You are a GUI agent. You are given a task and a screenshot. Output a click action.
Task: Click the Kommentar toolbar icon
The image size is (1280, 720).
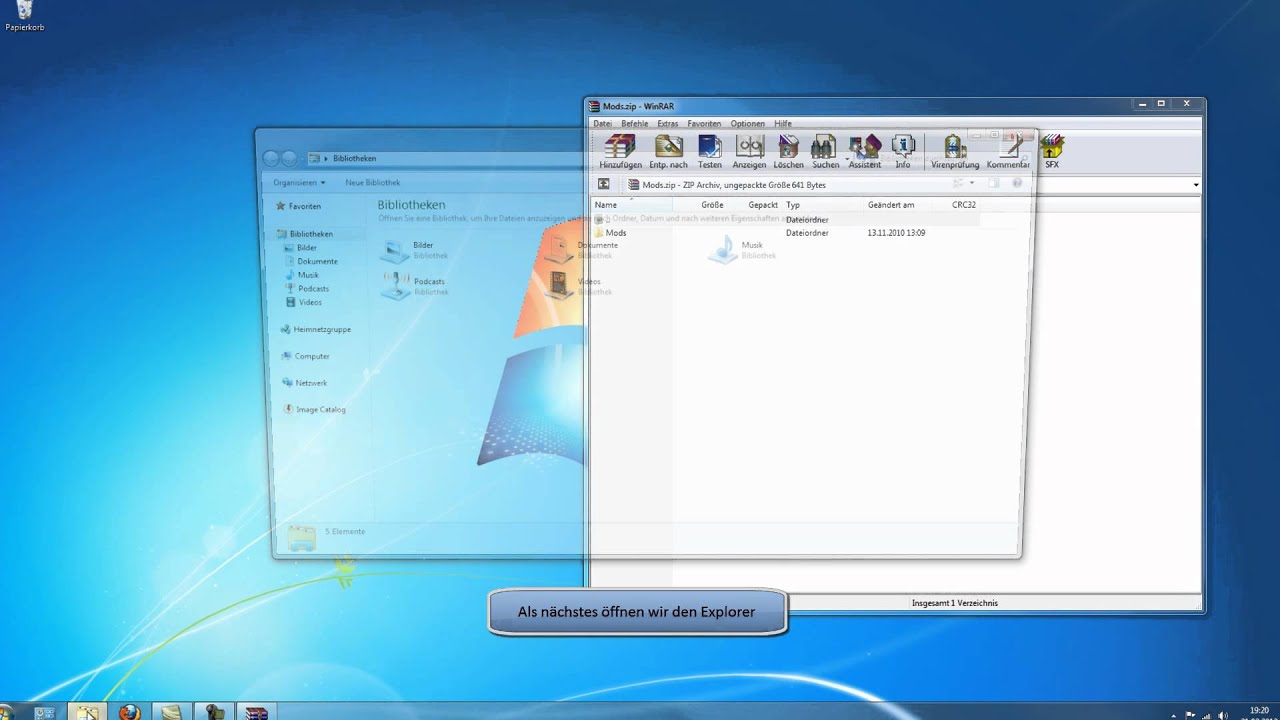pos(1008,151)
